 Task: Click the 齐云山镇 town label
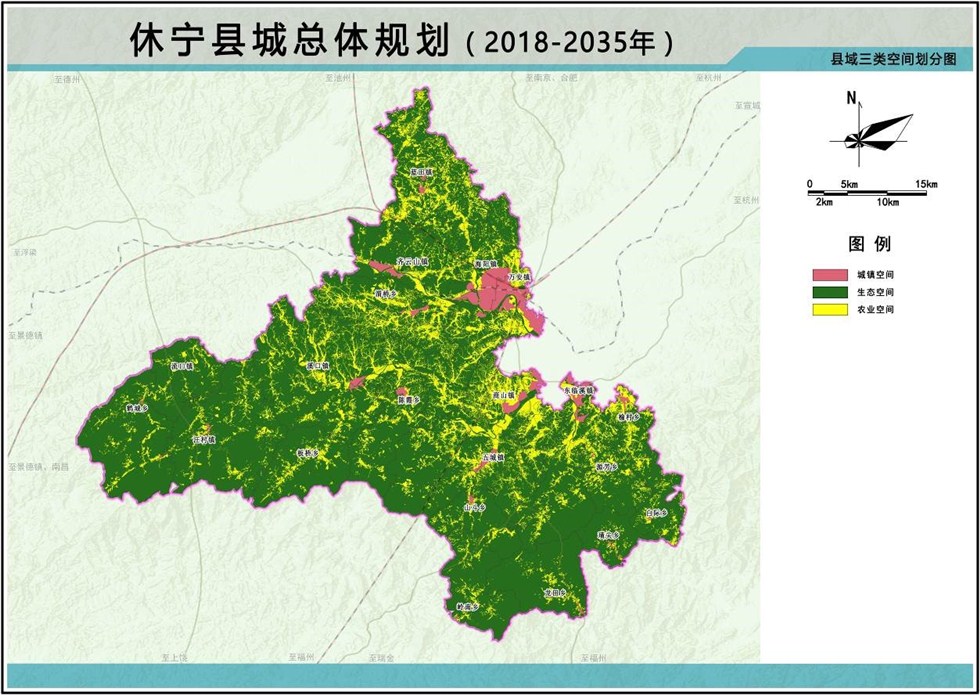click(x=412, y=260)
